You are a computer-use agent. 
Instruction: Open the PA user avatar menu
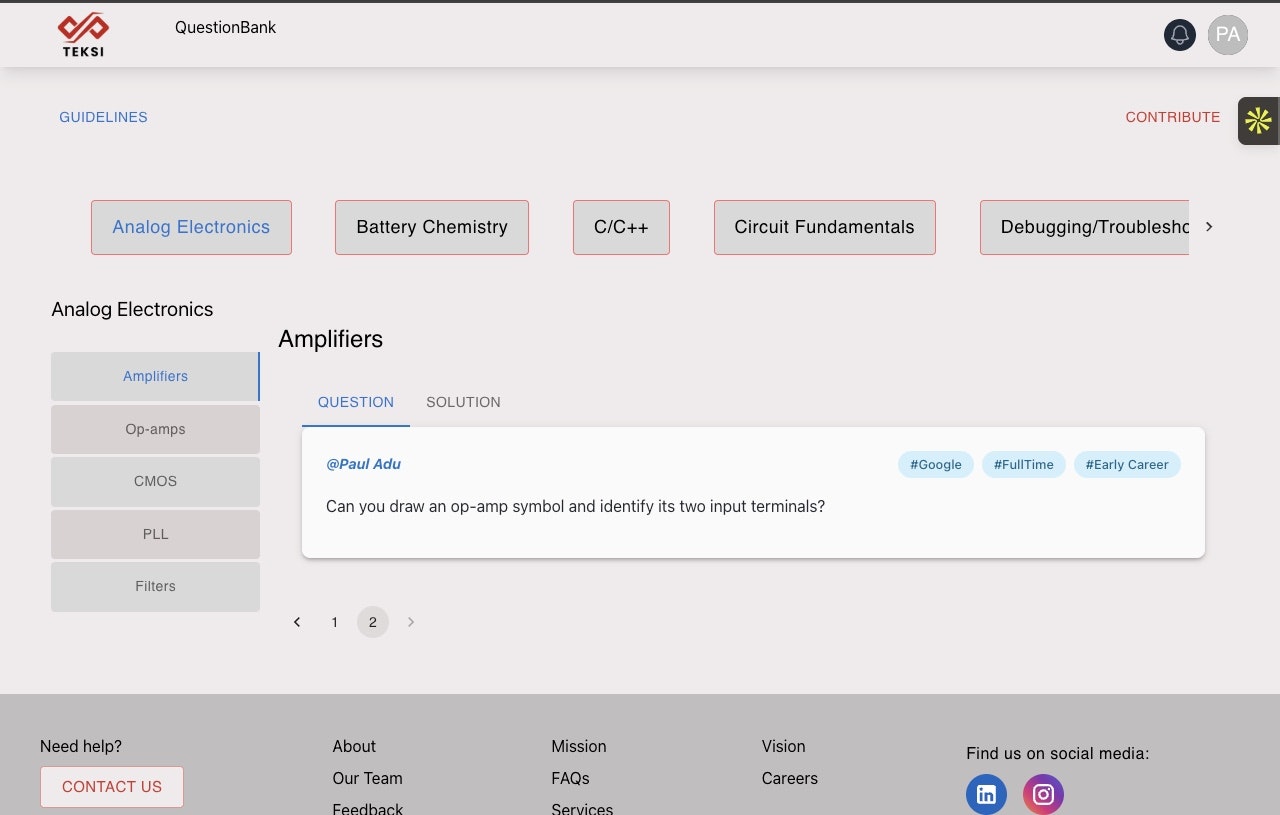[1228, 35]
